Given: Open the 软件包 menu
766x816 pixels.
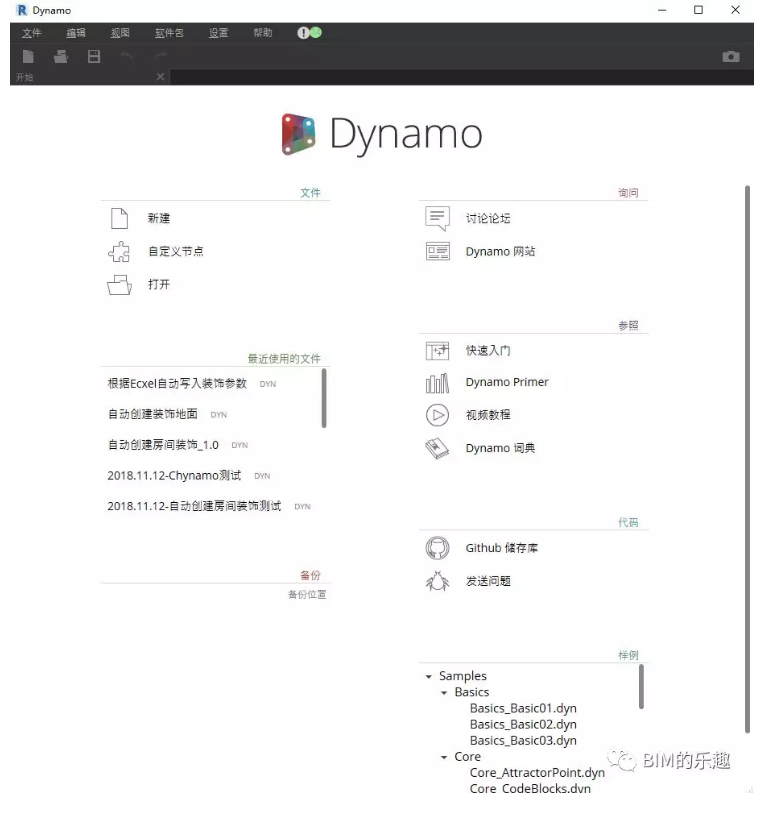Looking at the screenshot, I should point(169,33).
